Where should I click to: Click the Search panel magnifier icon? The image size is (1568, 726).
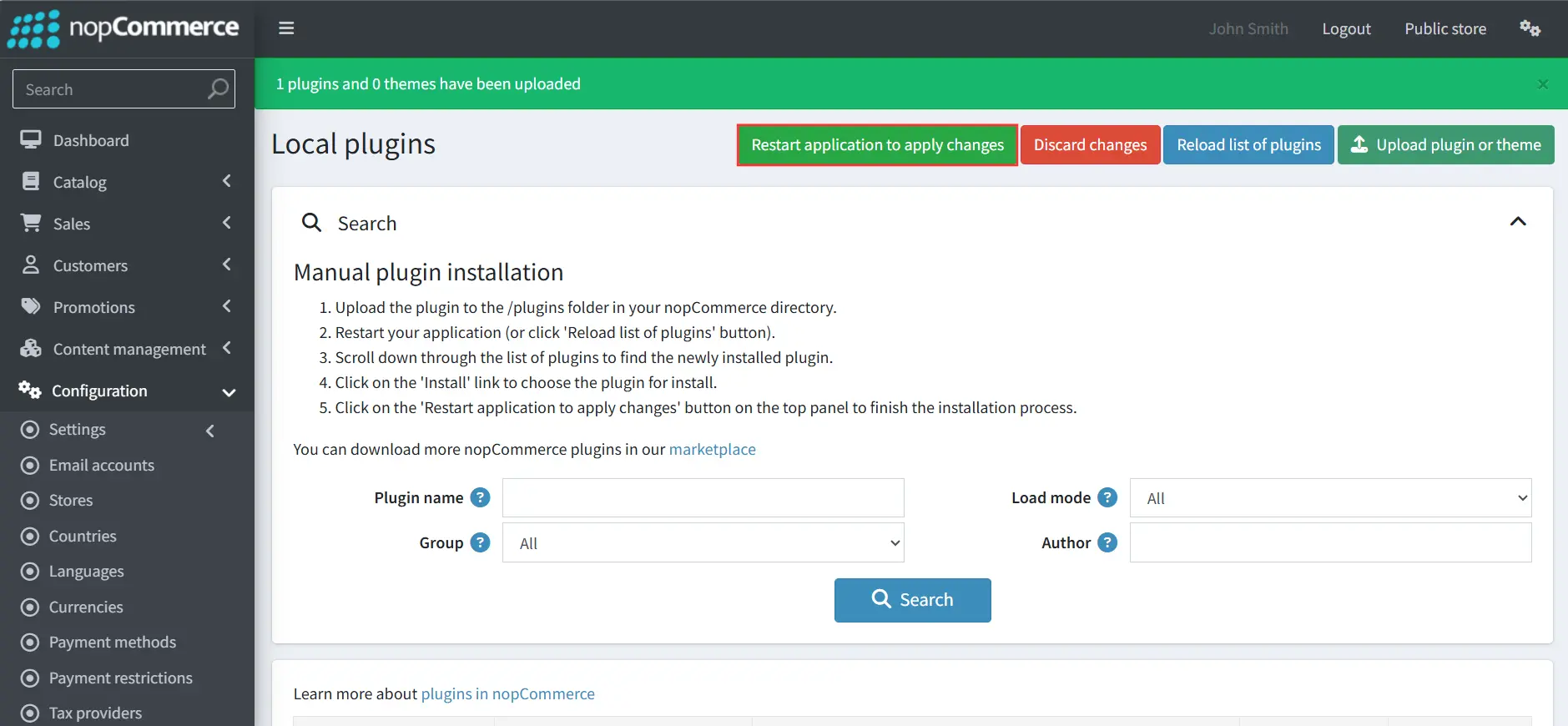(x=311, y=222)
